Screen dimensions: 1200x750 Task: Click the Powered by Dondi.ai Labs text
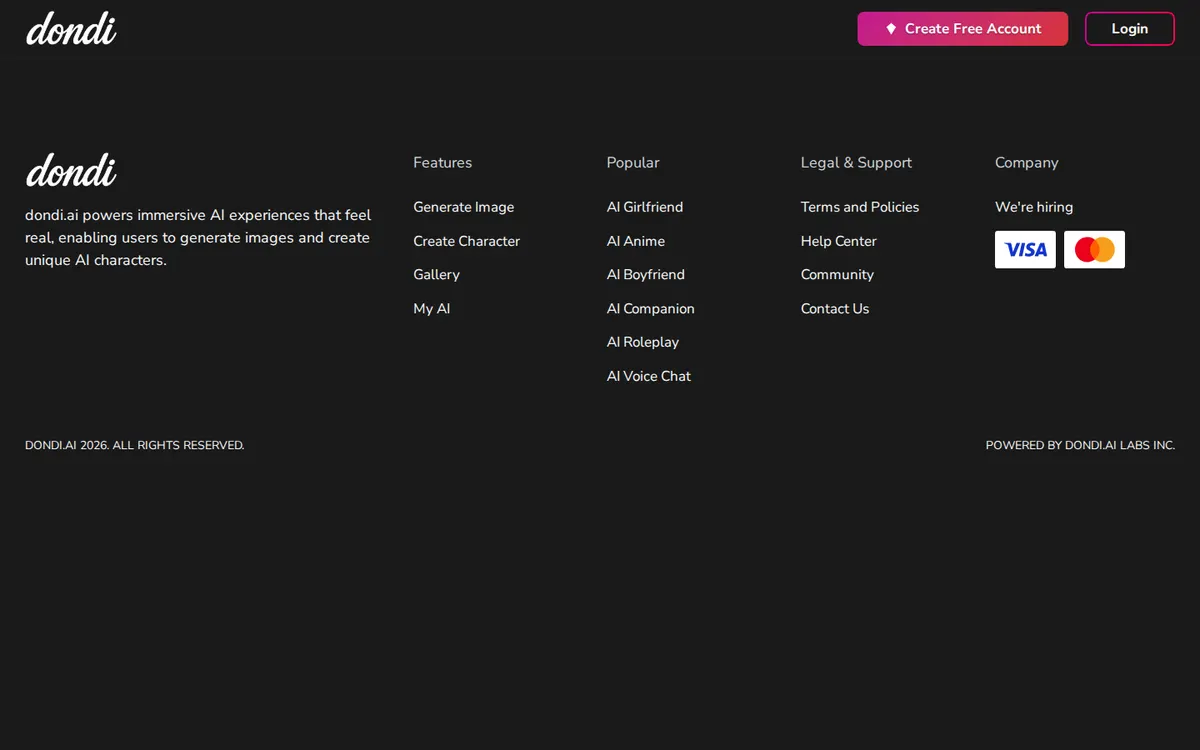[1080, 445]
